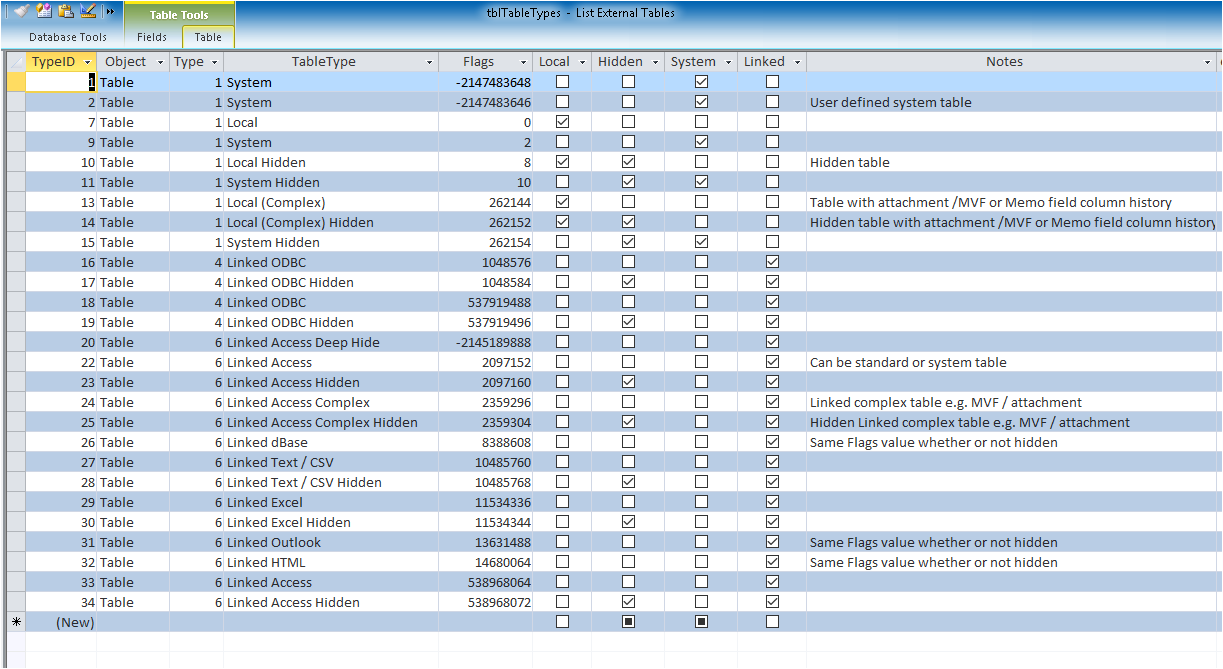The height and width of the screenshot is (669, 1223).
Task: Toggle System checkbox in the (New) row
Action: [701, 622]
